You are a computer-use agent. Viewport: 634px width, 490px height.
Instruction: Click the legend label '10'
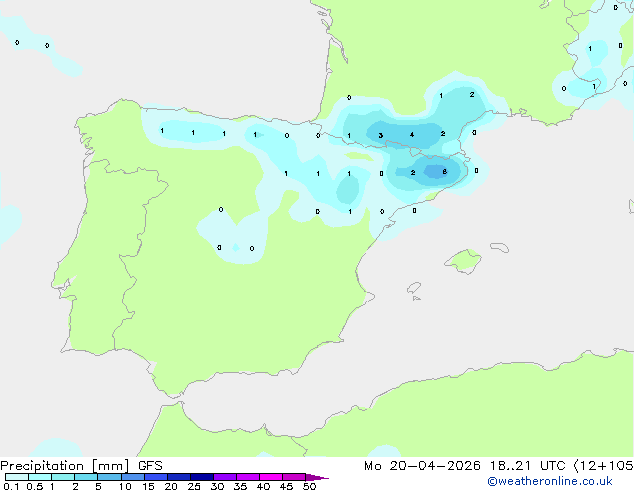[x=125, y=486]
